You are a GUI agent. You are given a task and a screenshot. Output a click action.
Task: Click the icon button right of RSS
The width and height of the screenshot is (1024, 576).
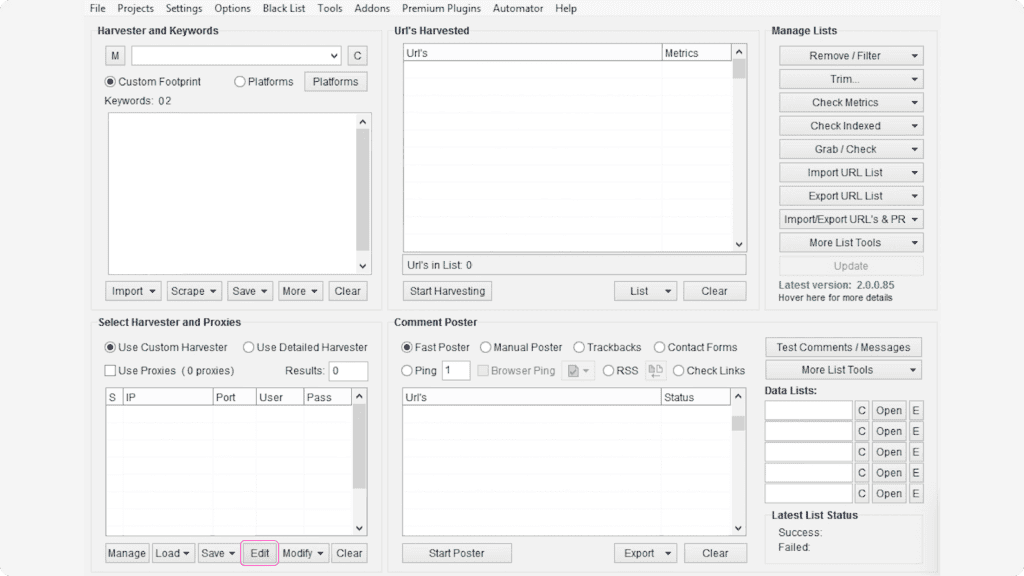656,370
